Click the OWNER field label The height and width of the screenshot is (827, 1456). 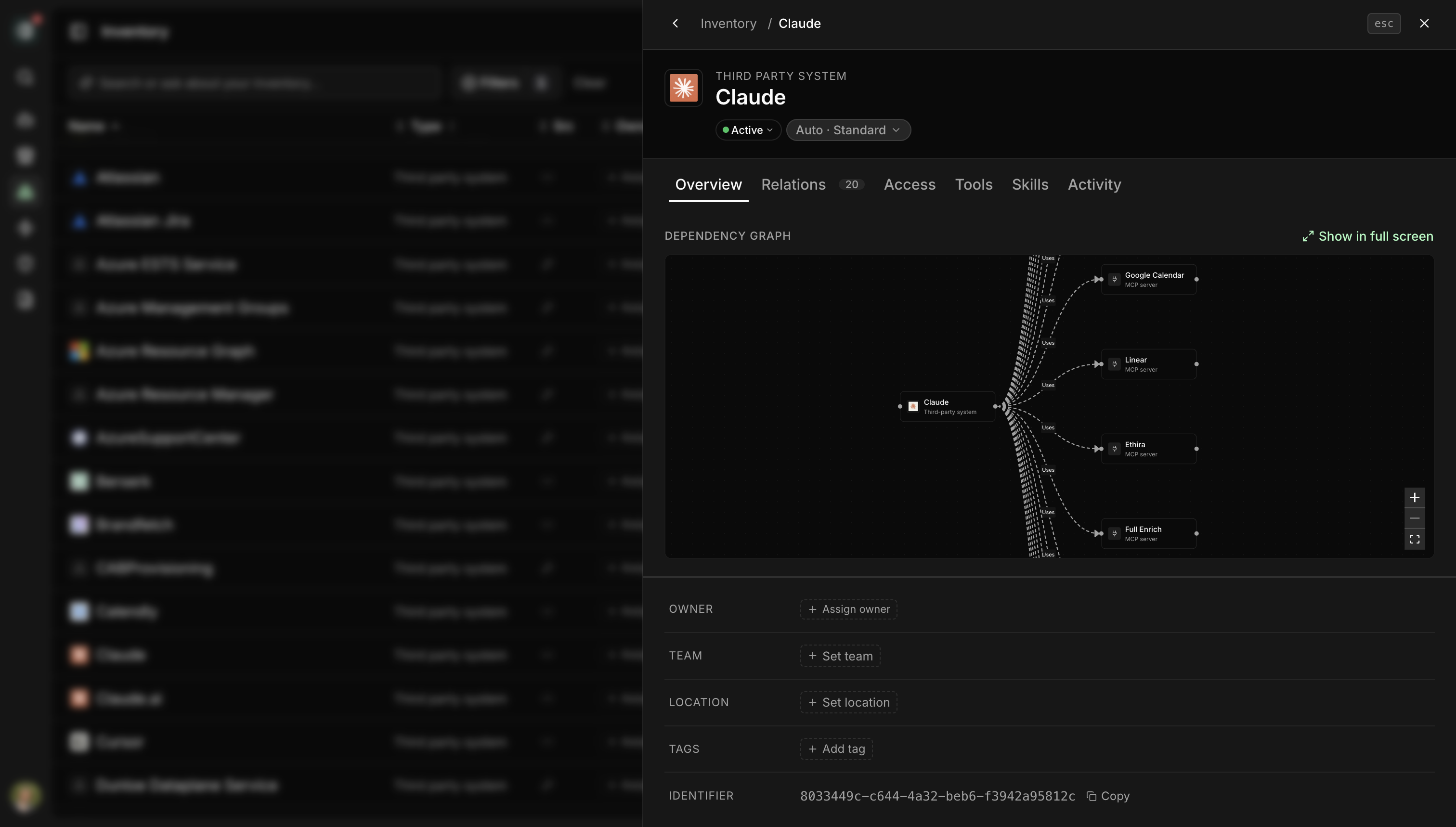(x=690, y=609)
